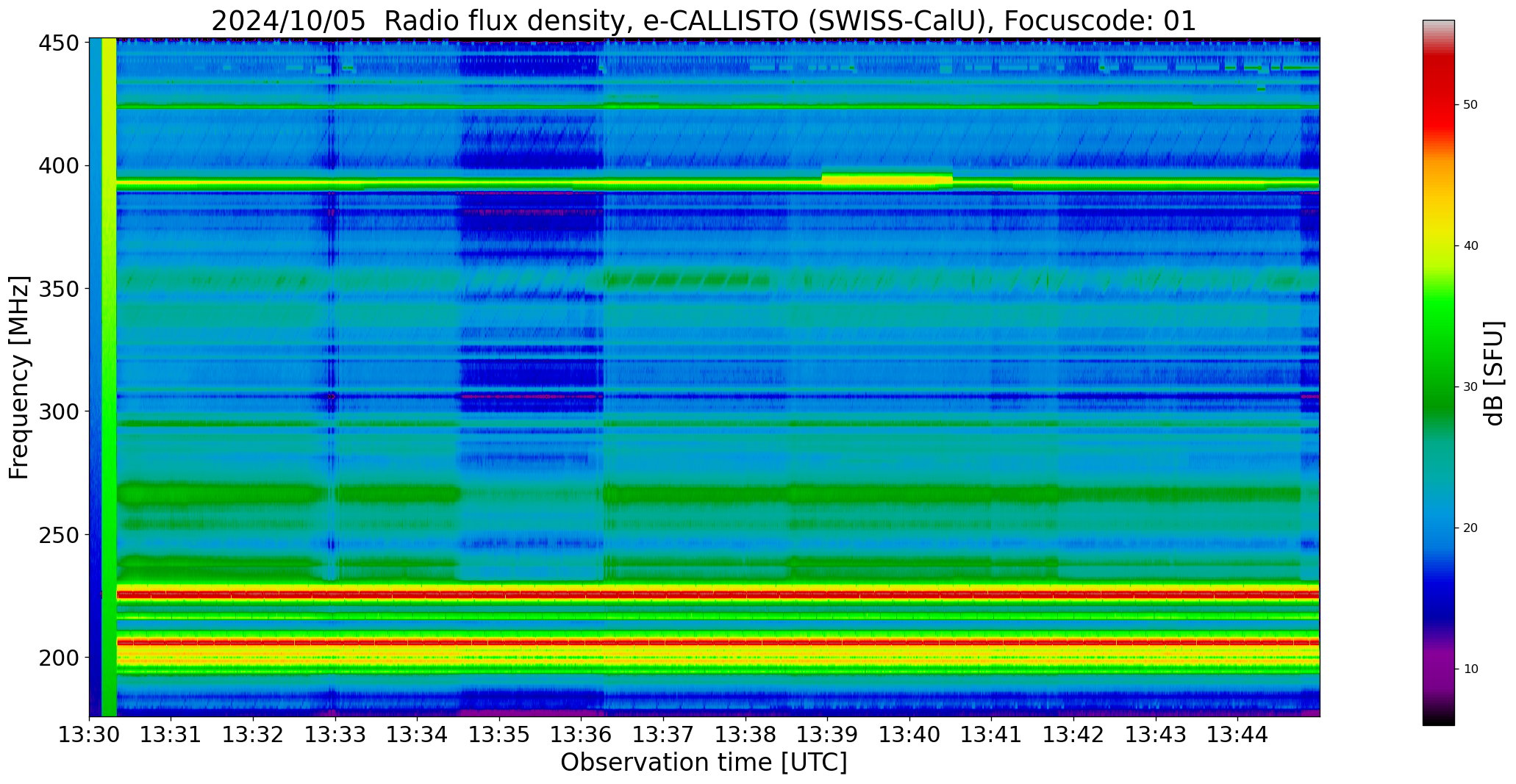Click the plot title mentioning e-CALLISTO SWISS-CalU
The image size is (1516, 784).
(704, 21)
